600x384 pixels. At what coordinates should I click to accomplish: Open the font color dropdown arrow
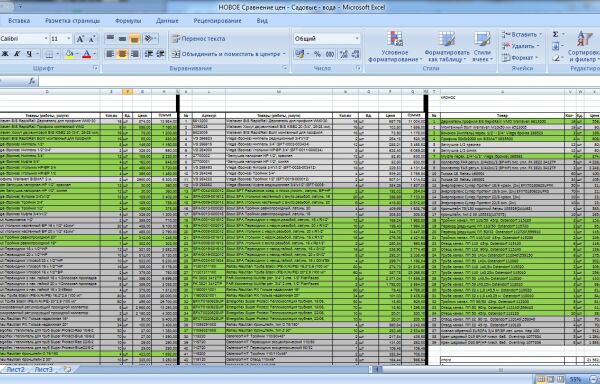(x=94, y=54)
